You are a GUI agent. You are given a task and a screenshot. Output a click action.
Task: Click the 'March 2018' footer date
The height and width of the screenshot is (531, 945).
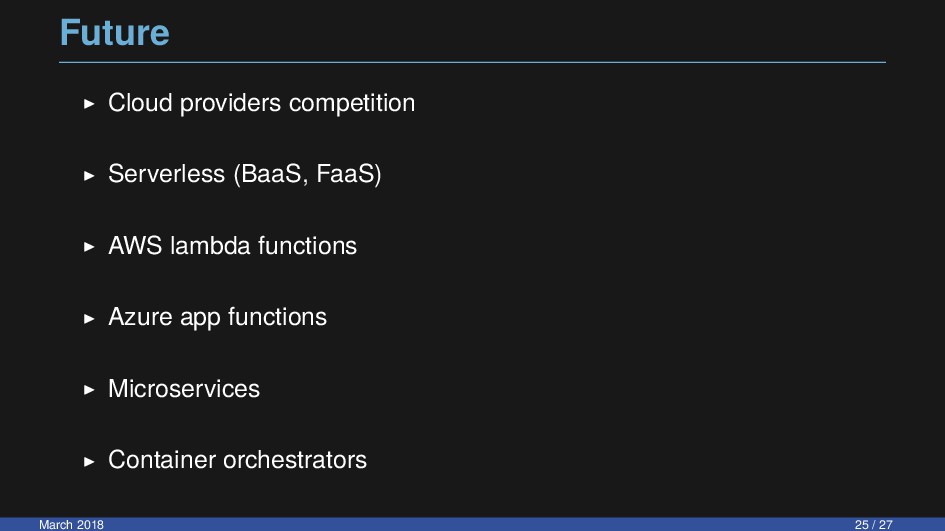pos(71,524)
